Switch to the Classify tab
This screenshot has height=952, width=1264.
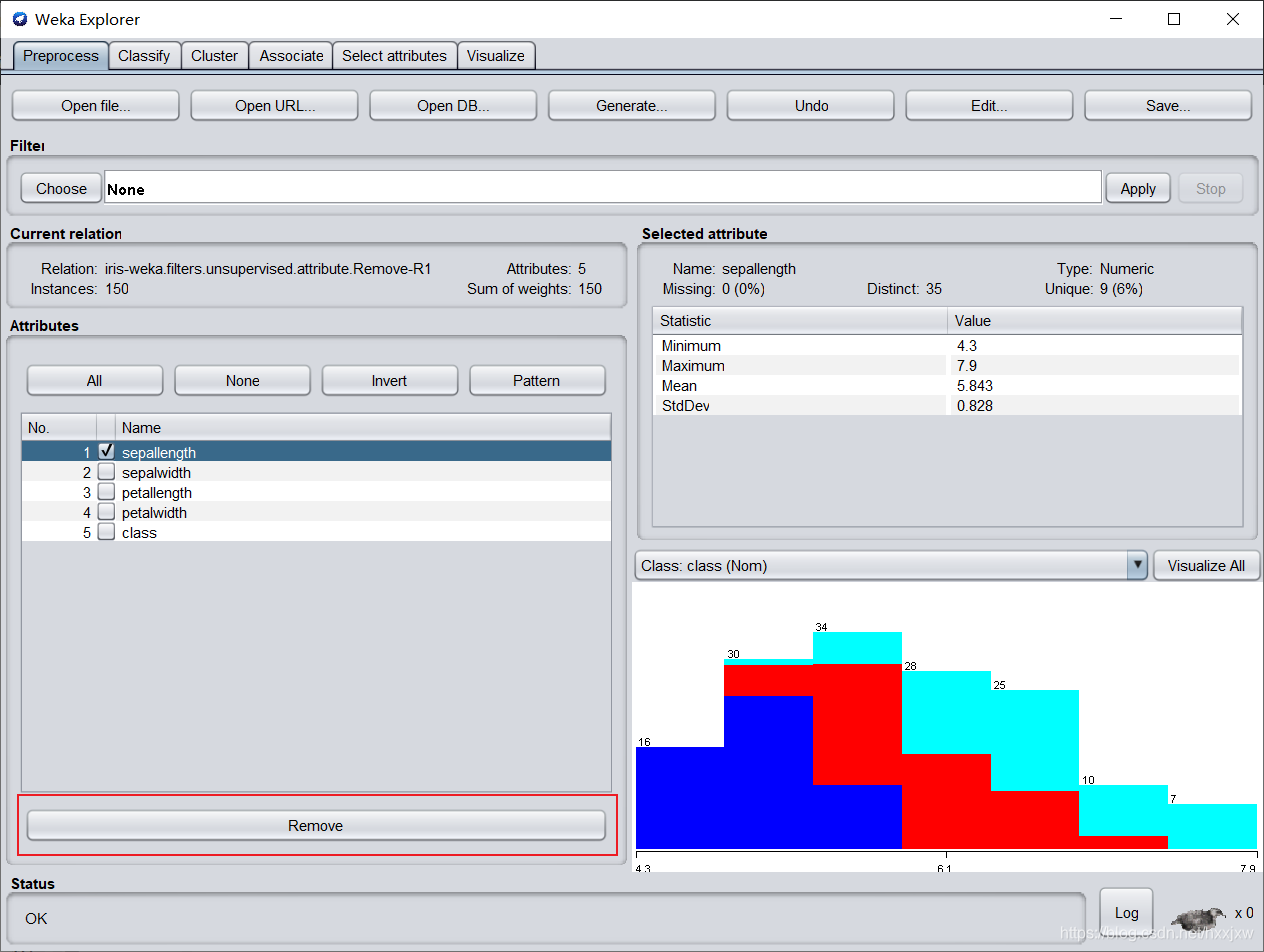[x=144, y=56]
